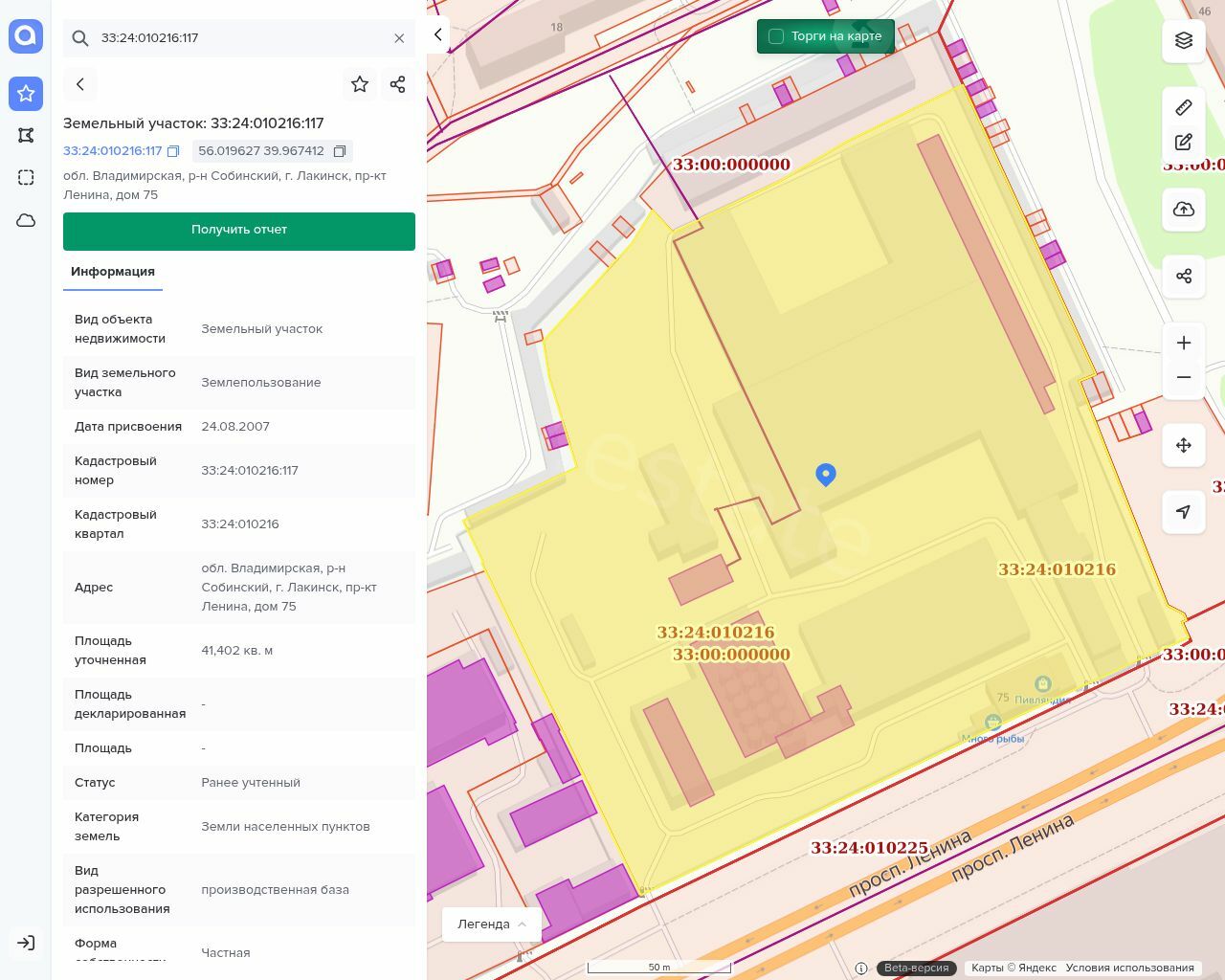Go back from the plot details
Image resolution: width=1225 pixels, height=980 pixels.
click(x=80, y=84)
